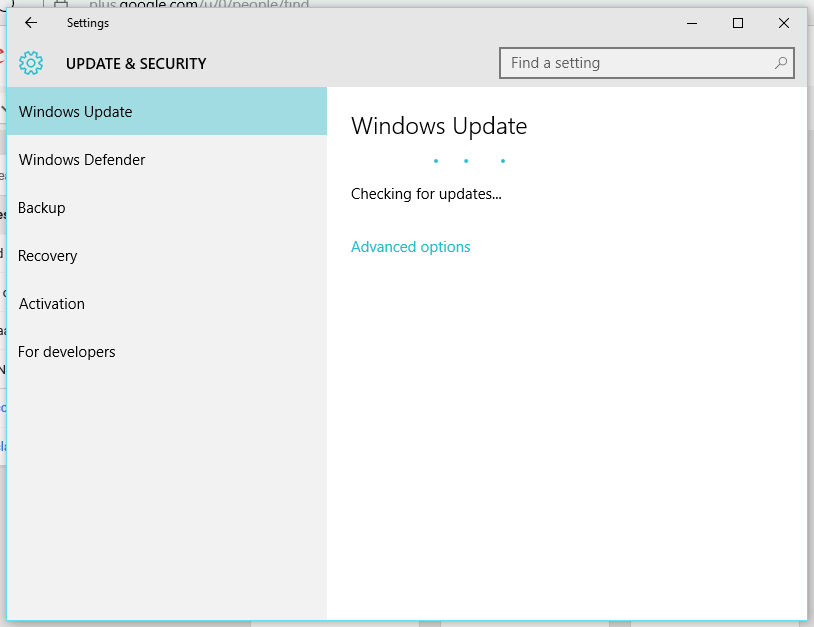The height and width of the screenshot is (627, 814).
Task: Open Recovery settings
Action: 47,255
